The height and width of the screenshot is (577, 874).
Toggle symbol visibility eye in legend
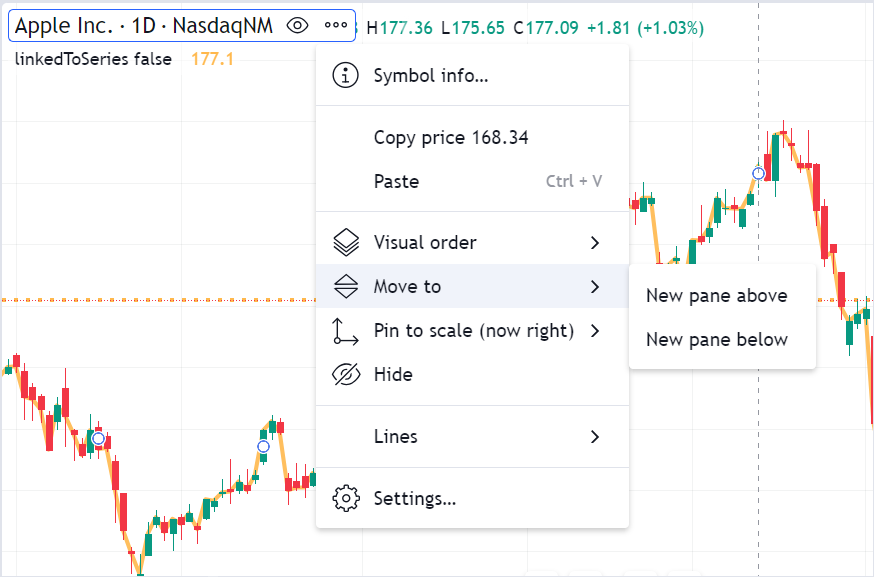pos(297,26)
